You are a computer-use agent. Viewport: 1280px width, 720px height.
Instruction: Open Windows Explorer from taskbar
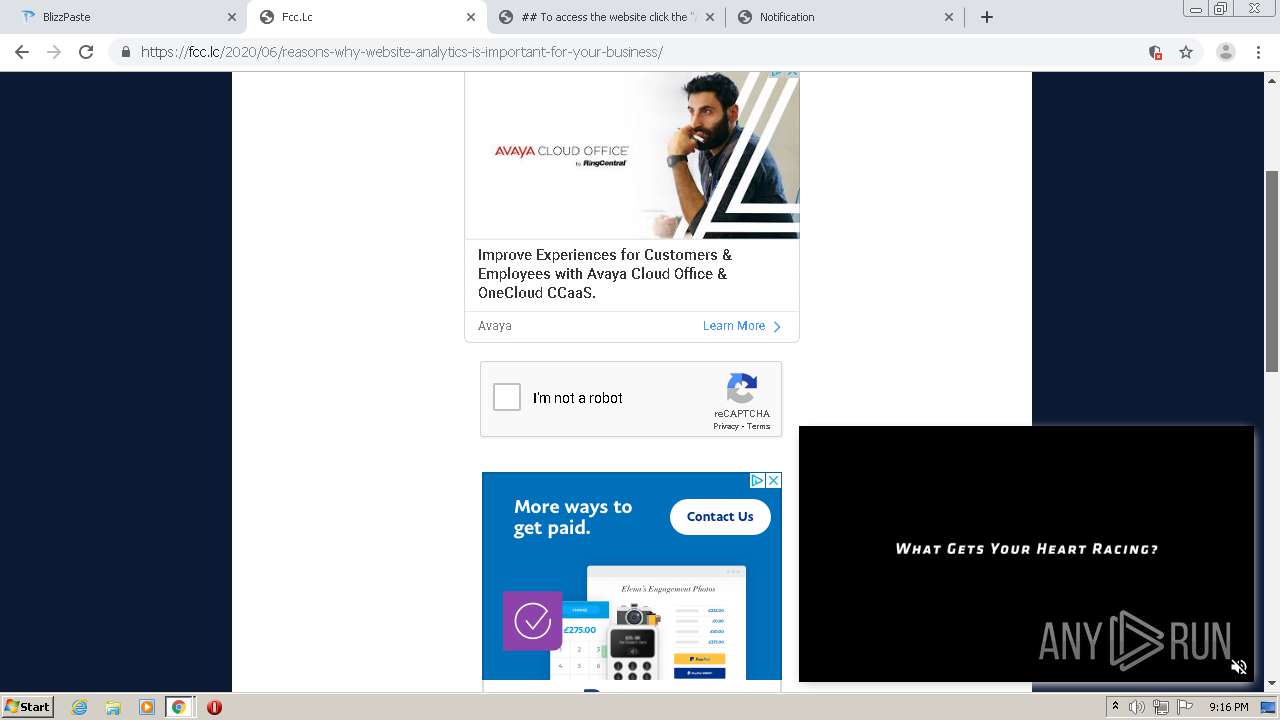pyautogui.click(x=113, y=707)
